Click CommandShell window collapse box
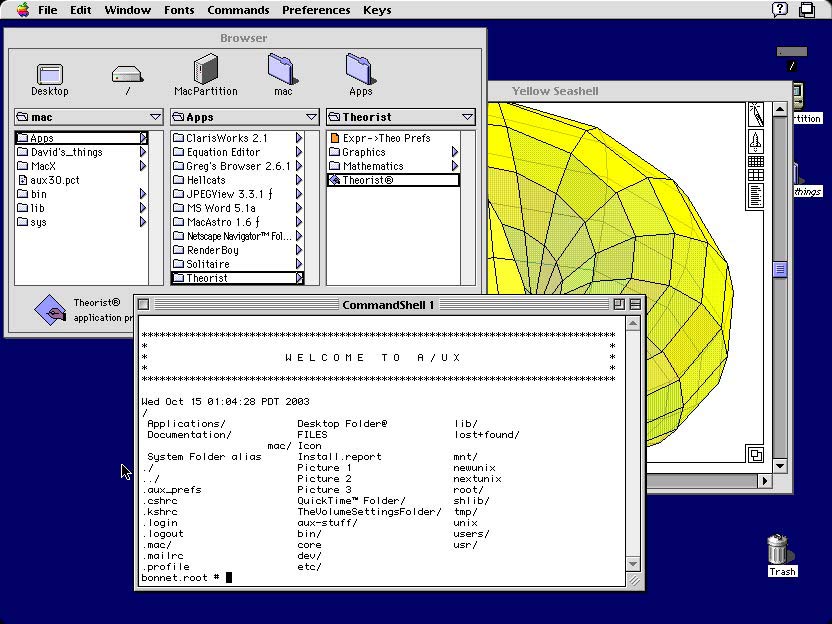This screenshot has width=832, height=624. [635, 304]
